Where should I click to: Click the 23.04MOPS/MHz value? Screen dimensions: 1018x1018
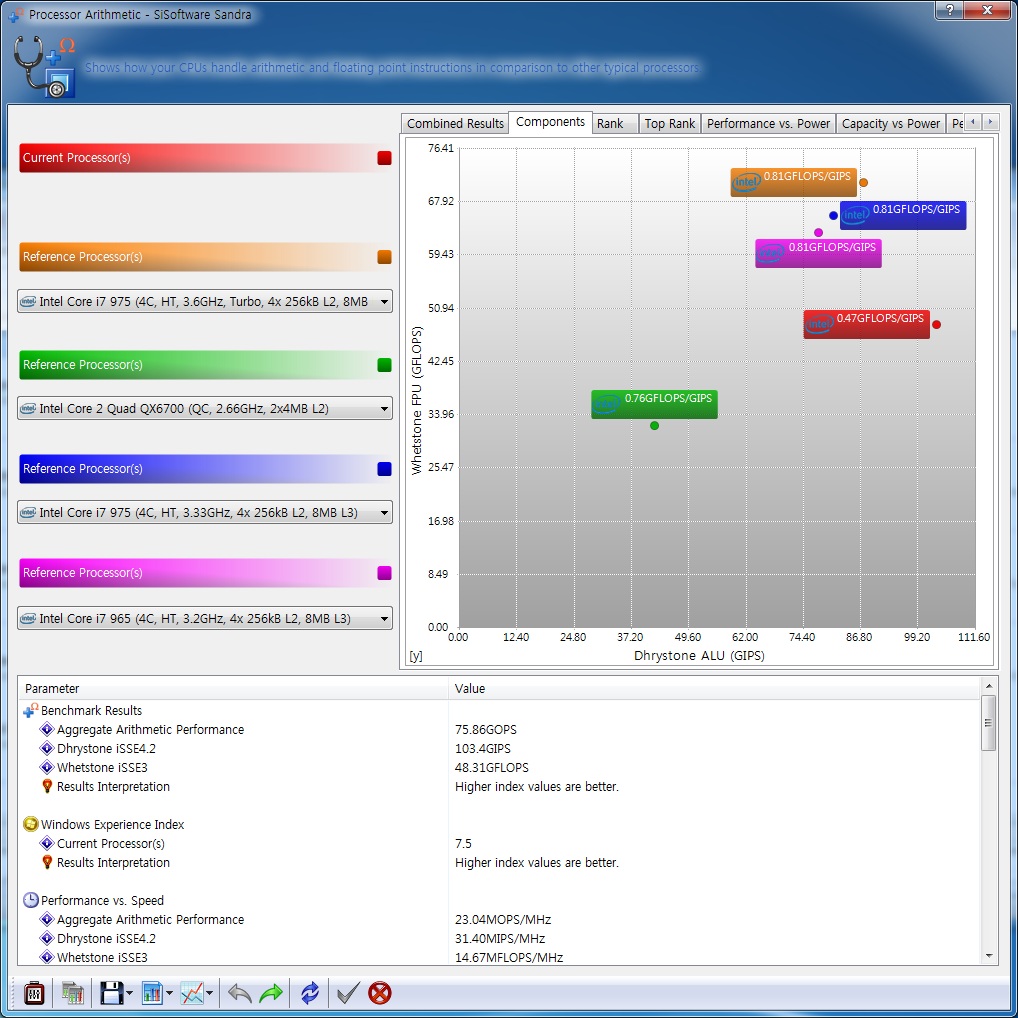click(503, 919)
